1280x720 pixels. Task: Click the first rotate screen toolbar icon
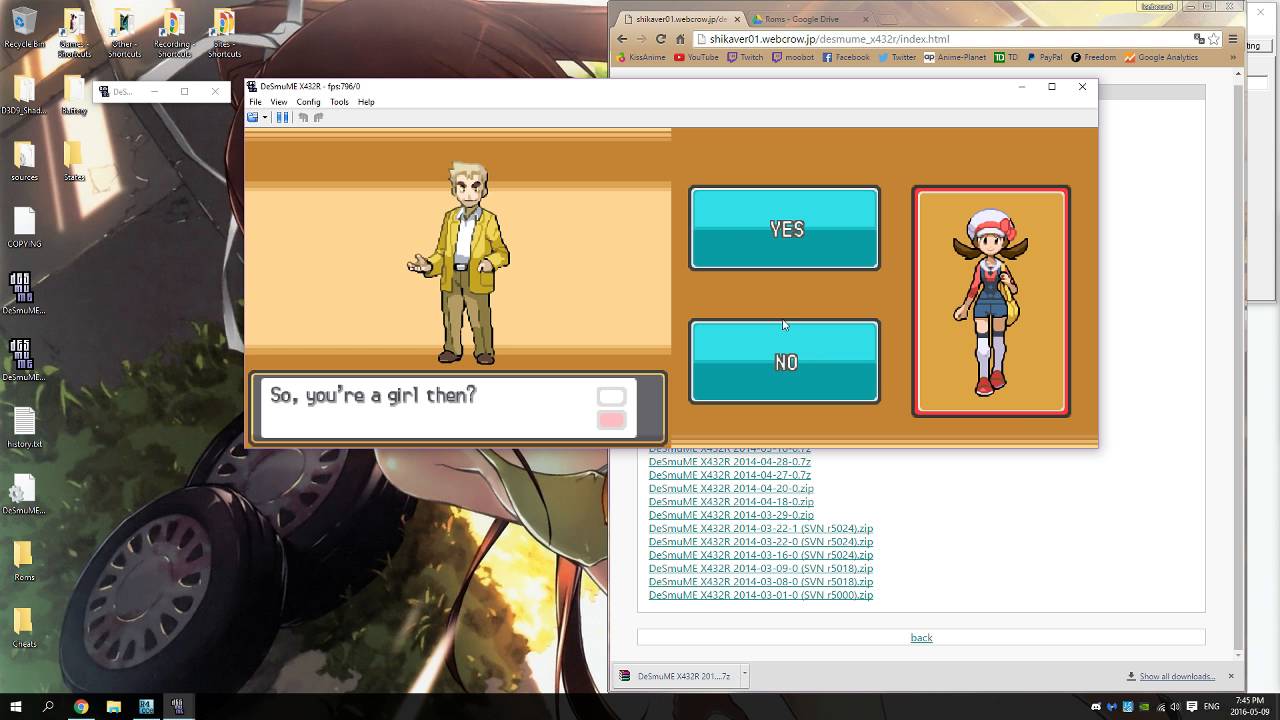303,117
